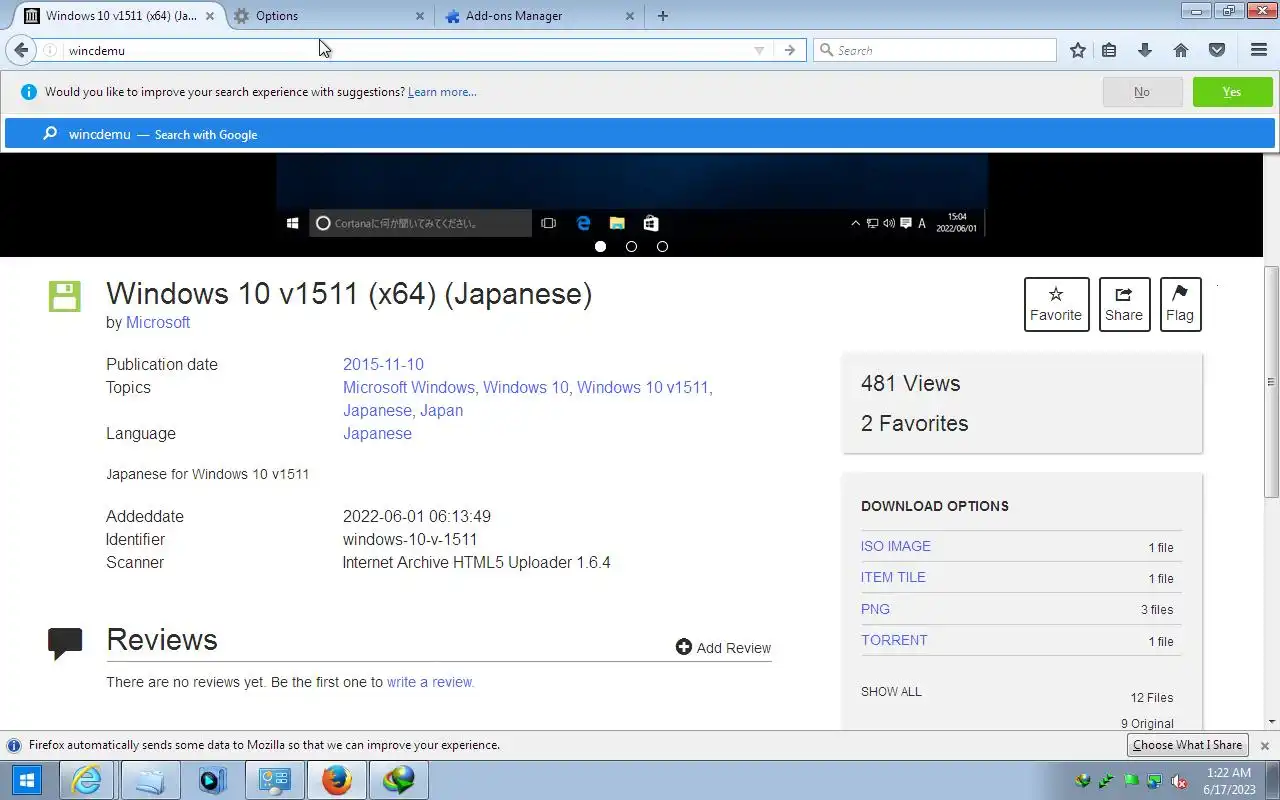Open a new tab with plus button
Screen dimensions: 1280x800
pos(663,16)
